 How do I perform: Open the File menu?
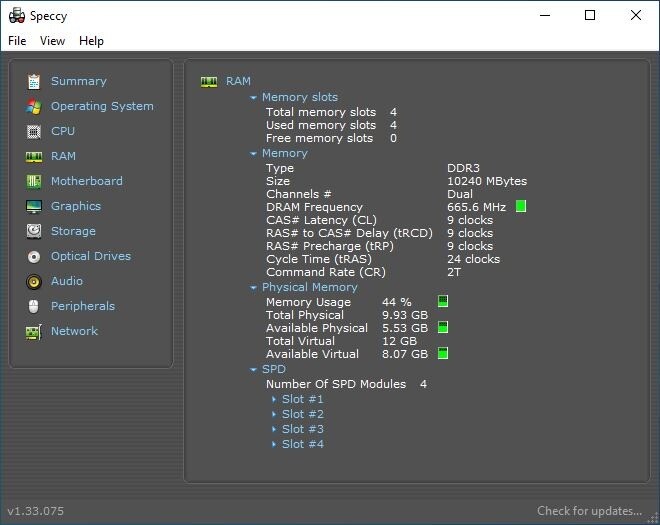click(x=17, y=41)
